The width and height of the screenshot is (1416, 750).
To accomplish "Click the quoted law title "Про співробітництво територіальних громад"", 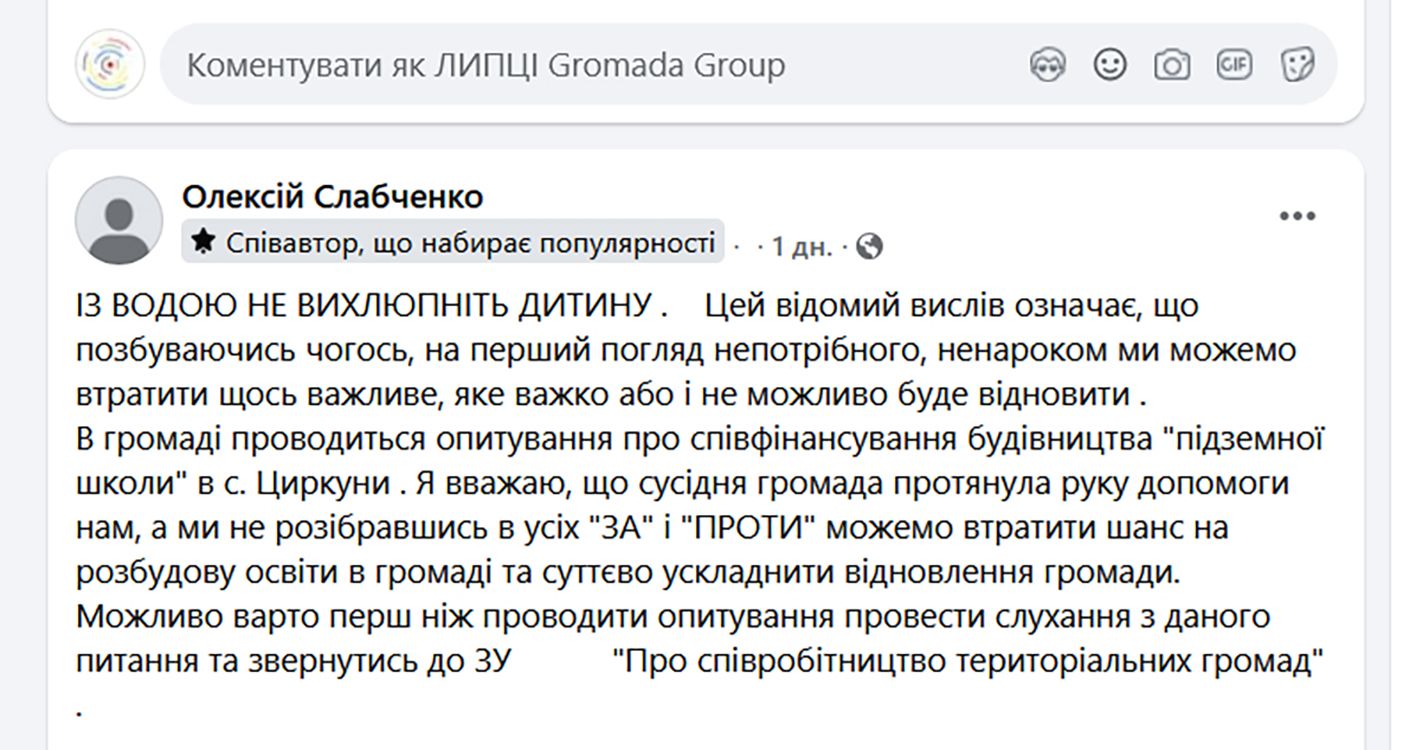I will pos(966,661).
